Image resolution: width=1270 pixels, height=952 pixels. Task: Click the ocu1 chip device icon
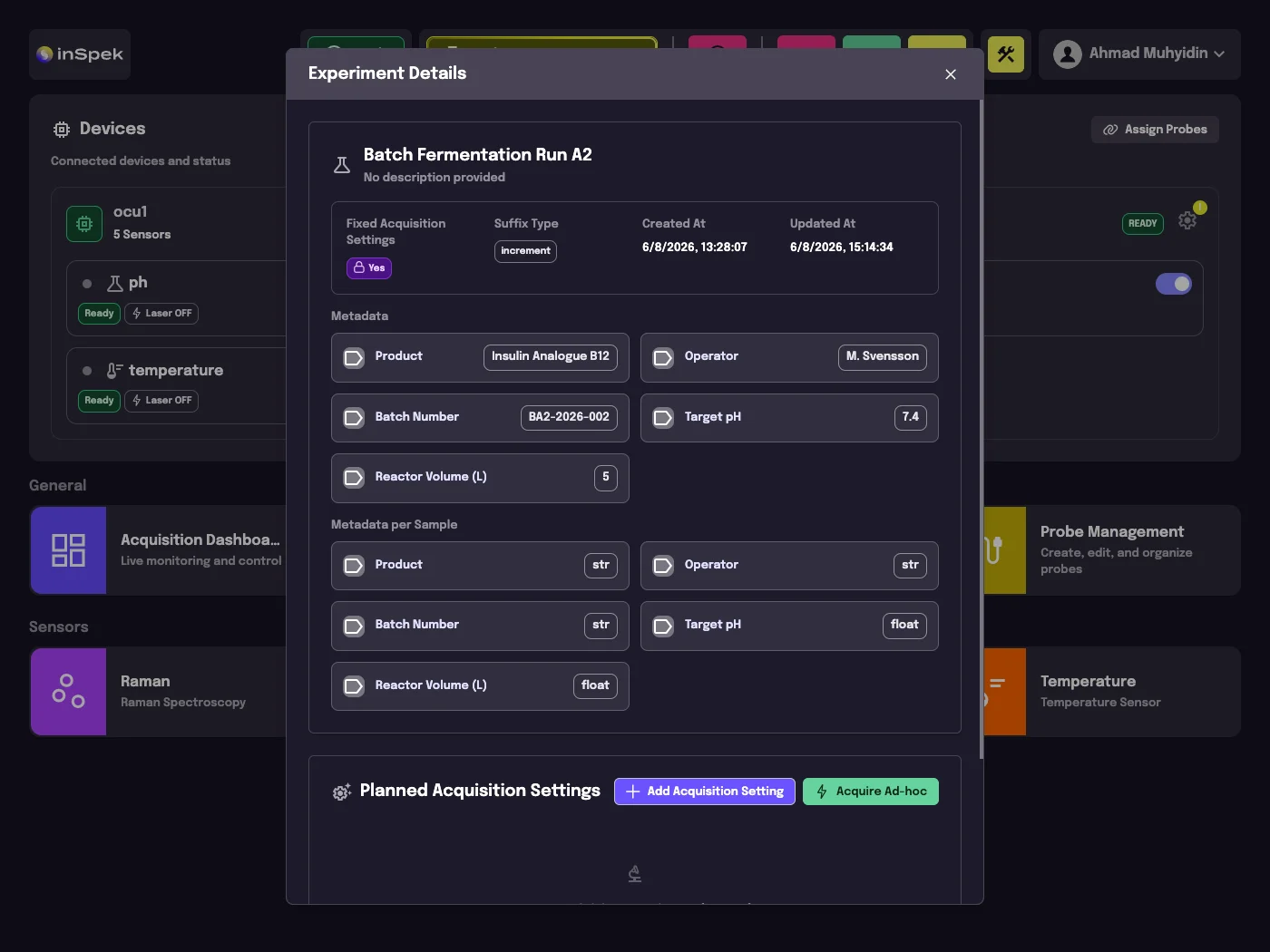coord(84,224)
